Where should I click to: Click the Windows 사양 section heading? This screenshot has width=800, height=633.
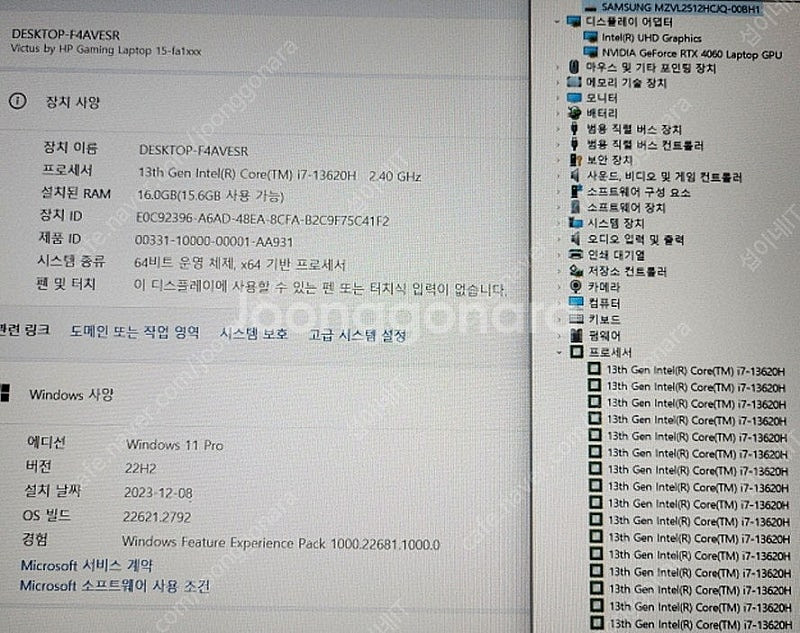[x=71, y=394]
